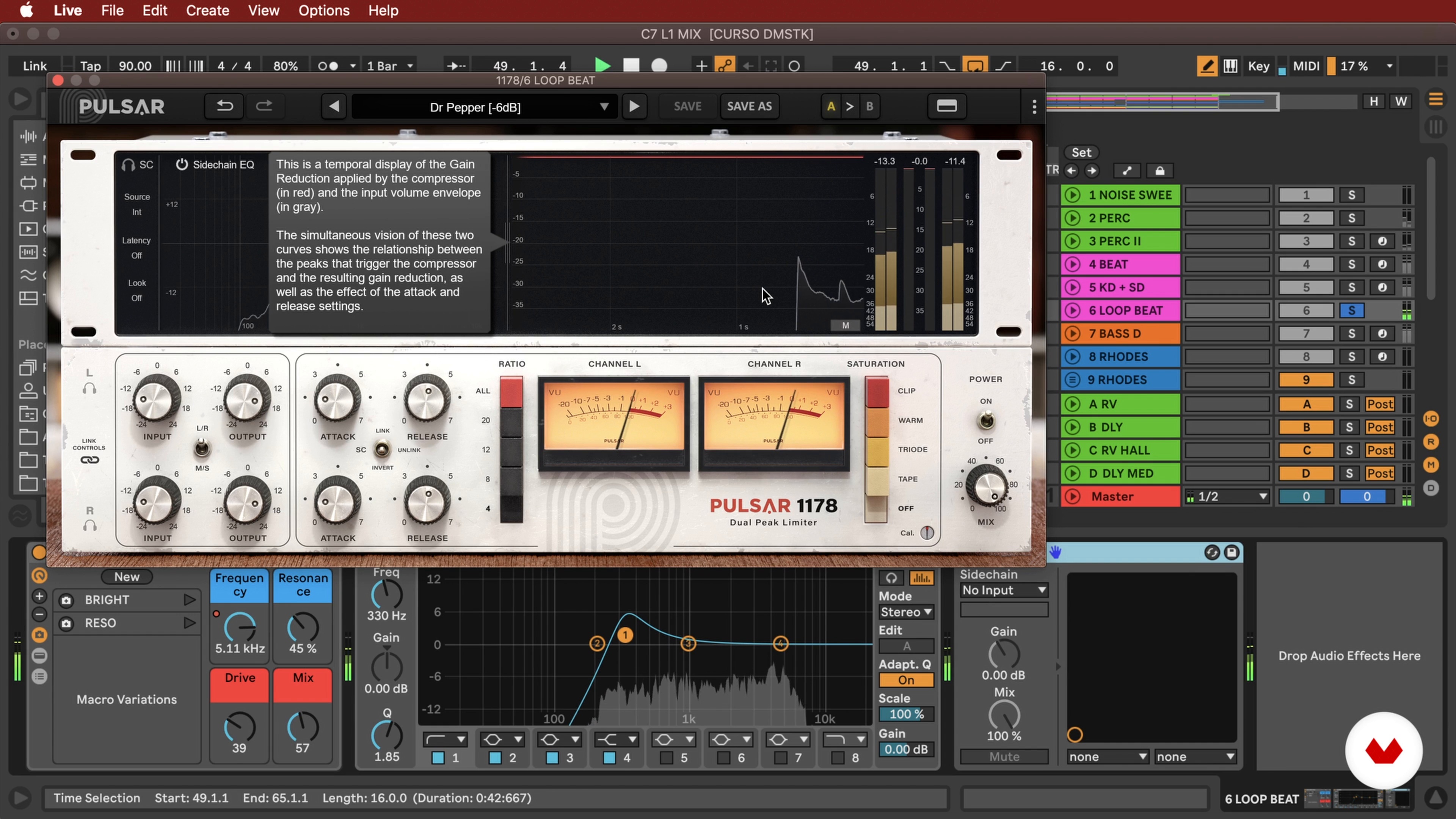Toggle Adapt. Q On button
Screen dimensions: 1456x819
click(x=906, y=680)
